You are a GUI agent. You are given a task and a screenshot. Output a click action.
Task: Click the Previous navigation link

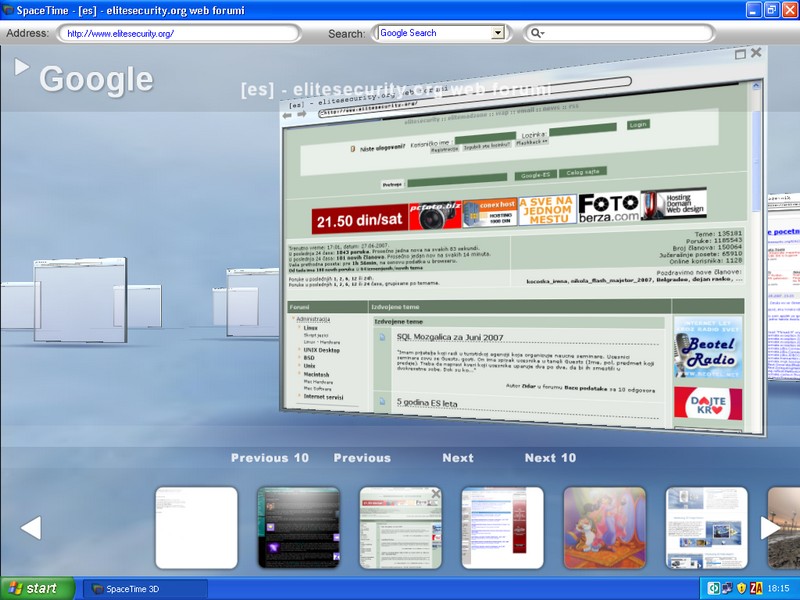[x=362, y=458]
